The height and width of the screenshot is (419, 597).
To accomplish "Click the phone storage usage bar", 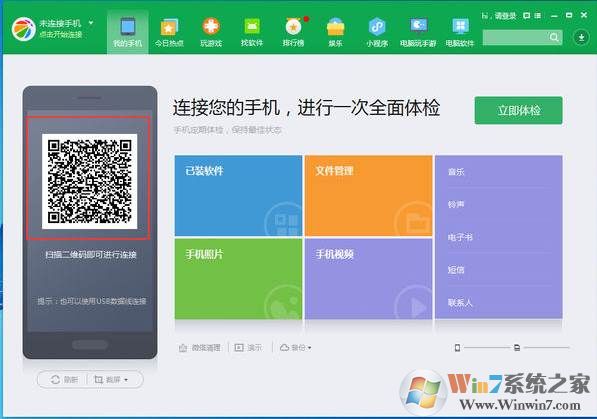I will pos(486,347).
